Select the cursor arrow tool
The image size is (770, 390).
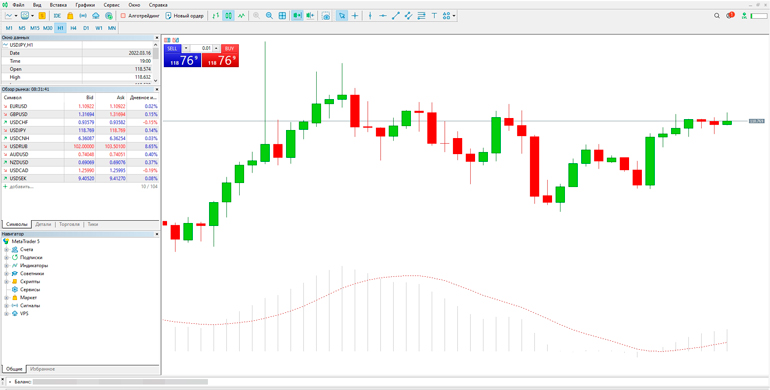click(x=342, y=16)
